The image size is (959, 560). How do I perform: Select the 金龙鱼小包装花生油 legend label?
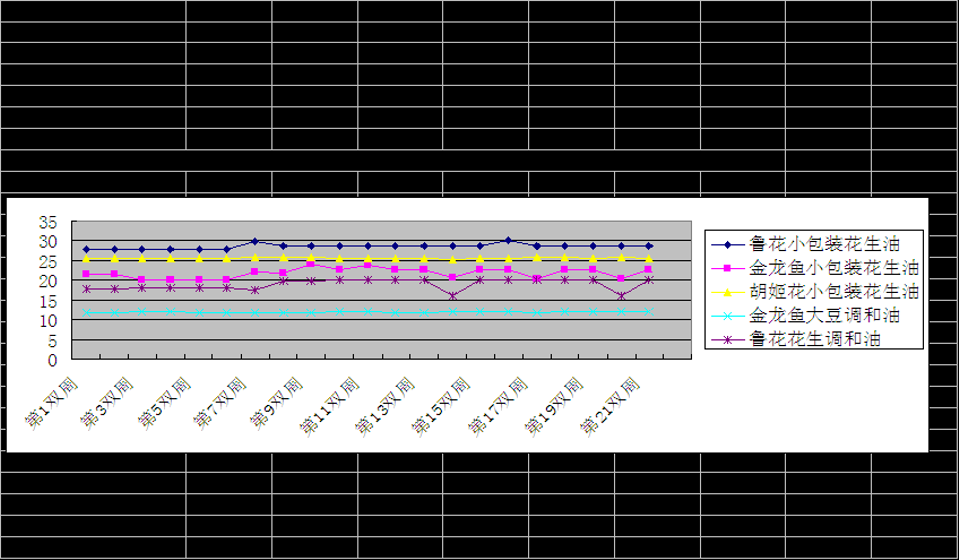(834, 268)
